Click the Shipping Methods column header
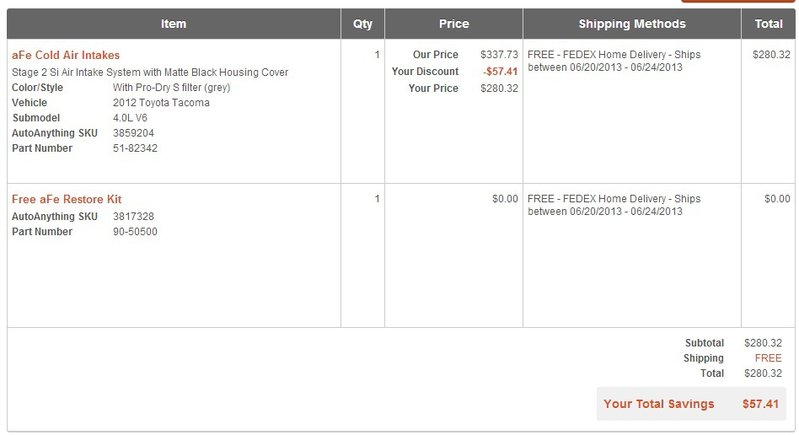 point(632,24)
